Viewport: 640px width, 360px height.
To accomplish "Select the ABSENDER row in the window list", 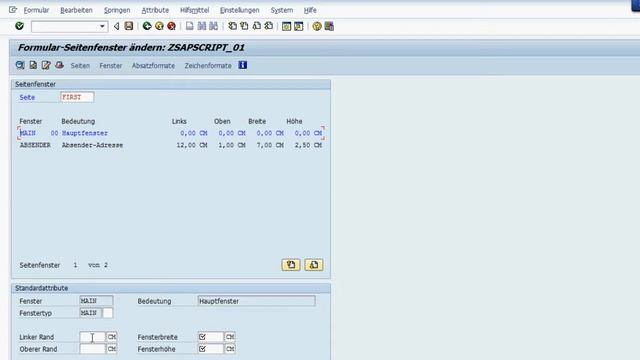I will pos(171,145).
